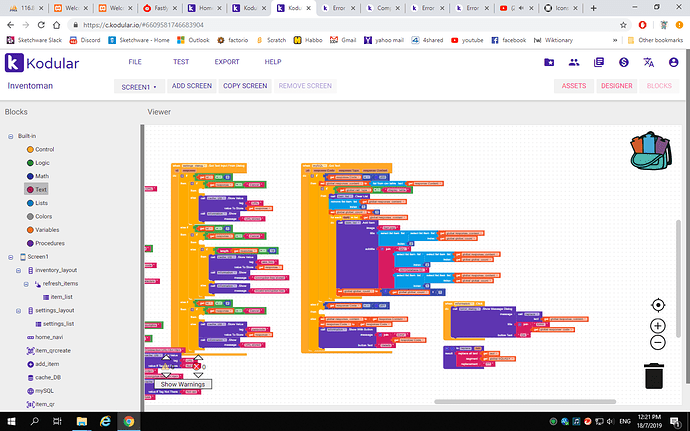Click the viewer vertical scrollbar

tap(678, 278)
